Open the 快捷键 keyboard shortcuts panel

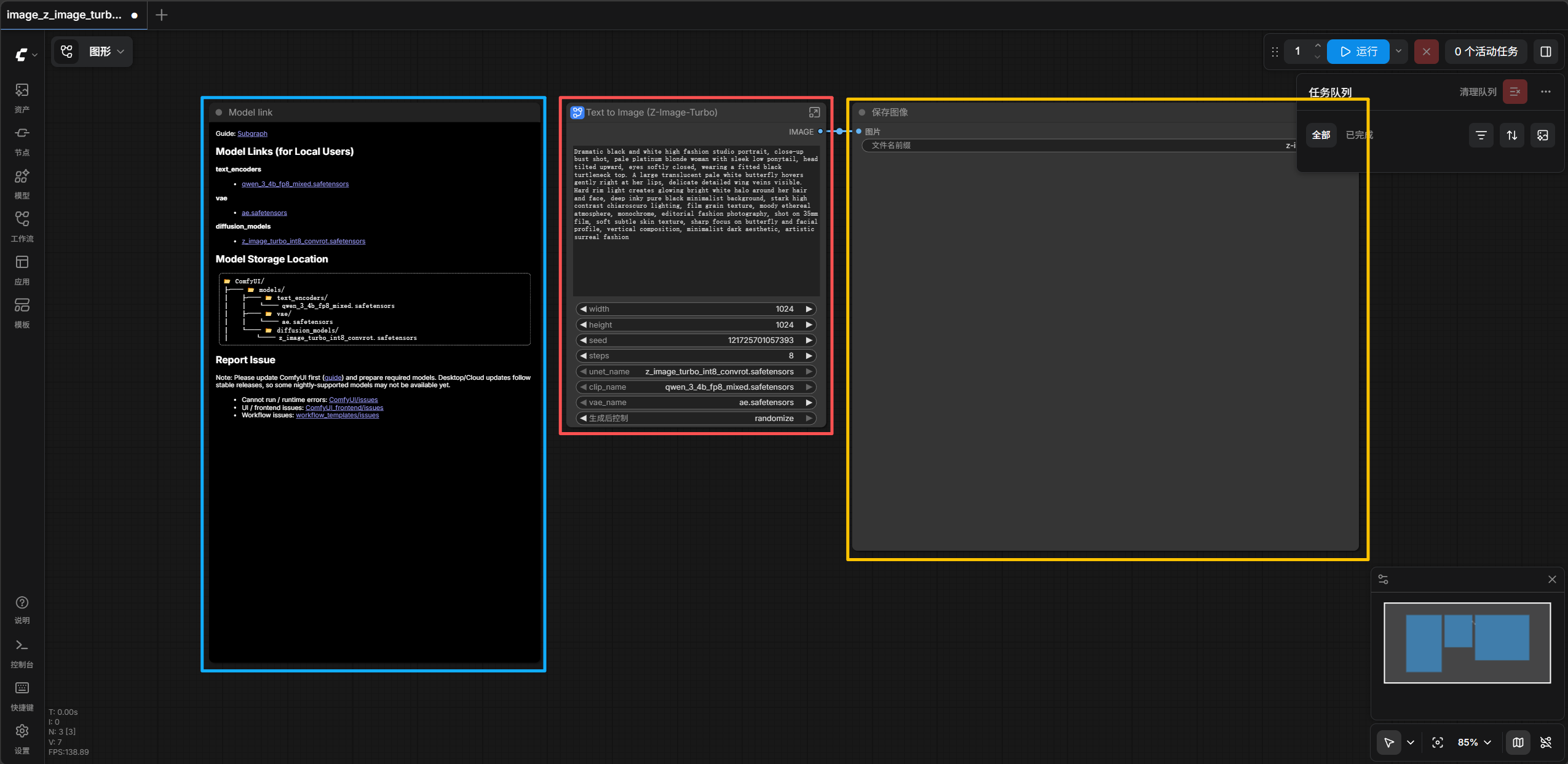[x=22, y=696]
